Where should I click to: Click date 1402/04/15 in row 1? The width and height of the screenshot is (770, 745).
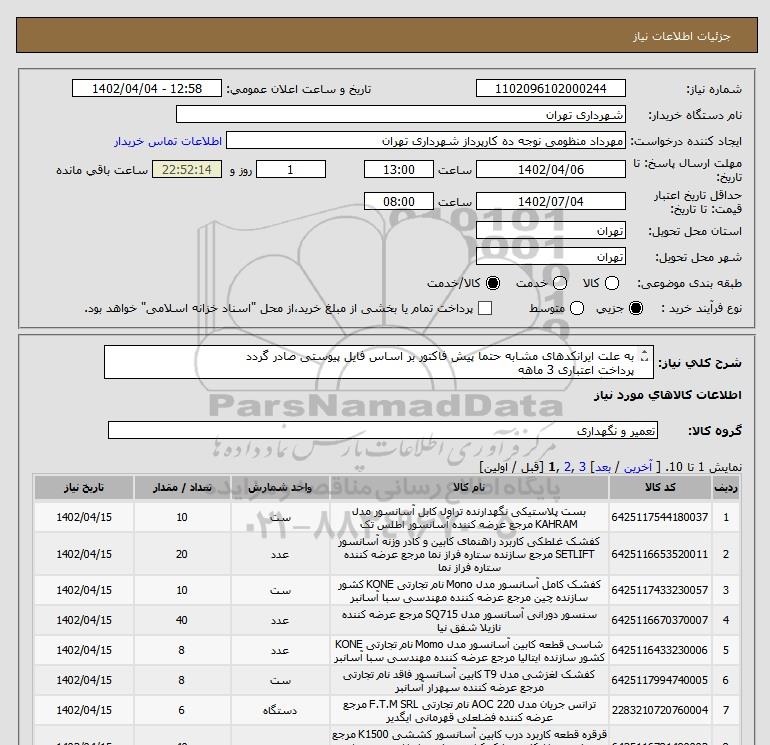coord(84,518)
